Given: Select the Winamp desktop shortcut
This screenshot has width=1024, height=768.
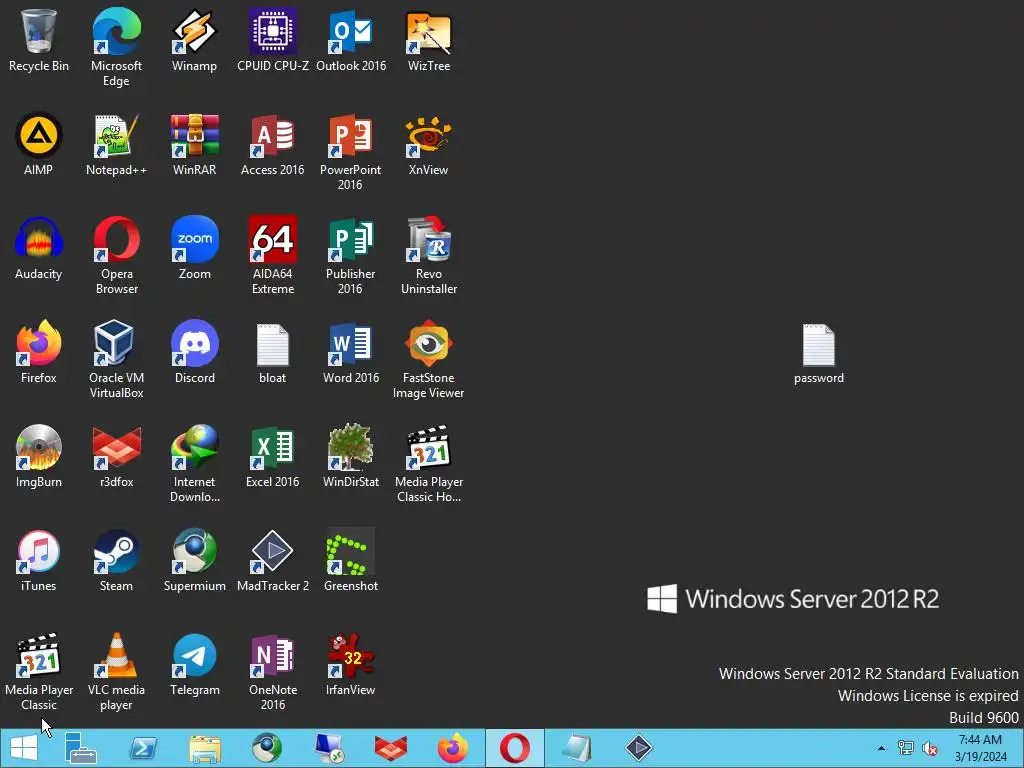Looking at the screenshot, I should point(194,40).
